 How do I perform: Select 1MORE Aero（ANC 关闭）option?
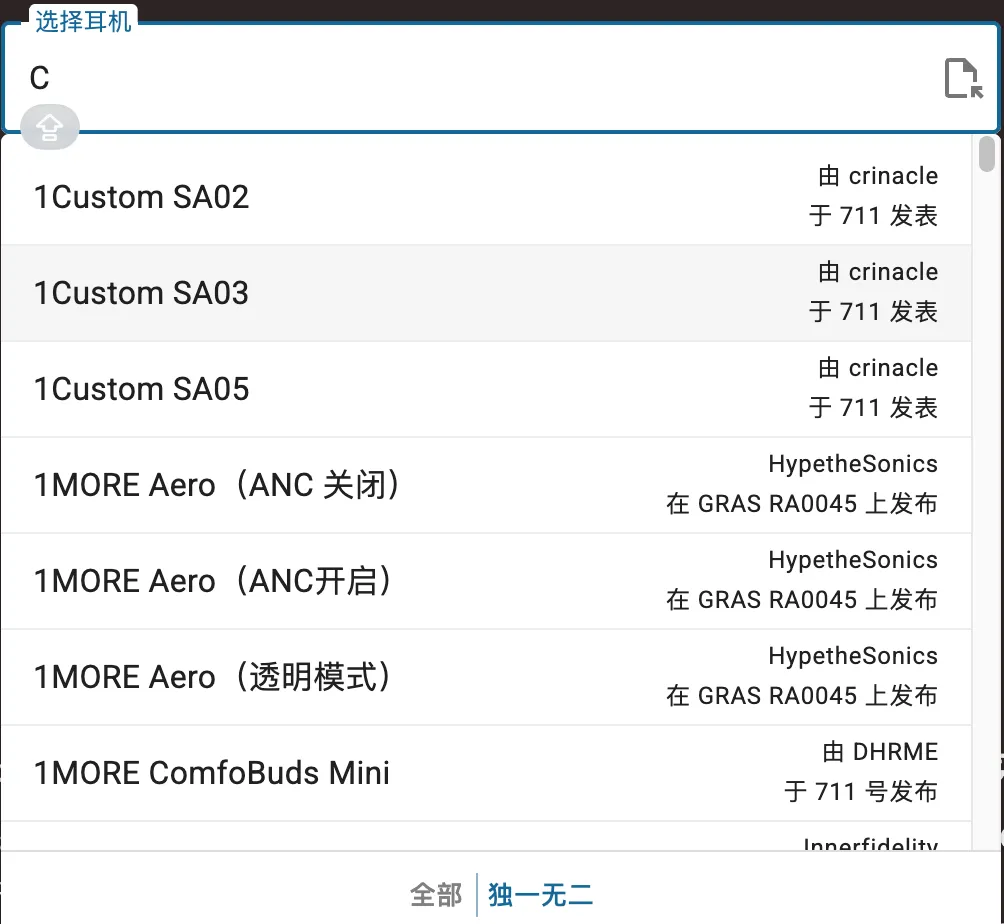coord(217,485)
